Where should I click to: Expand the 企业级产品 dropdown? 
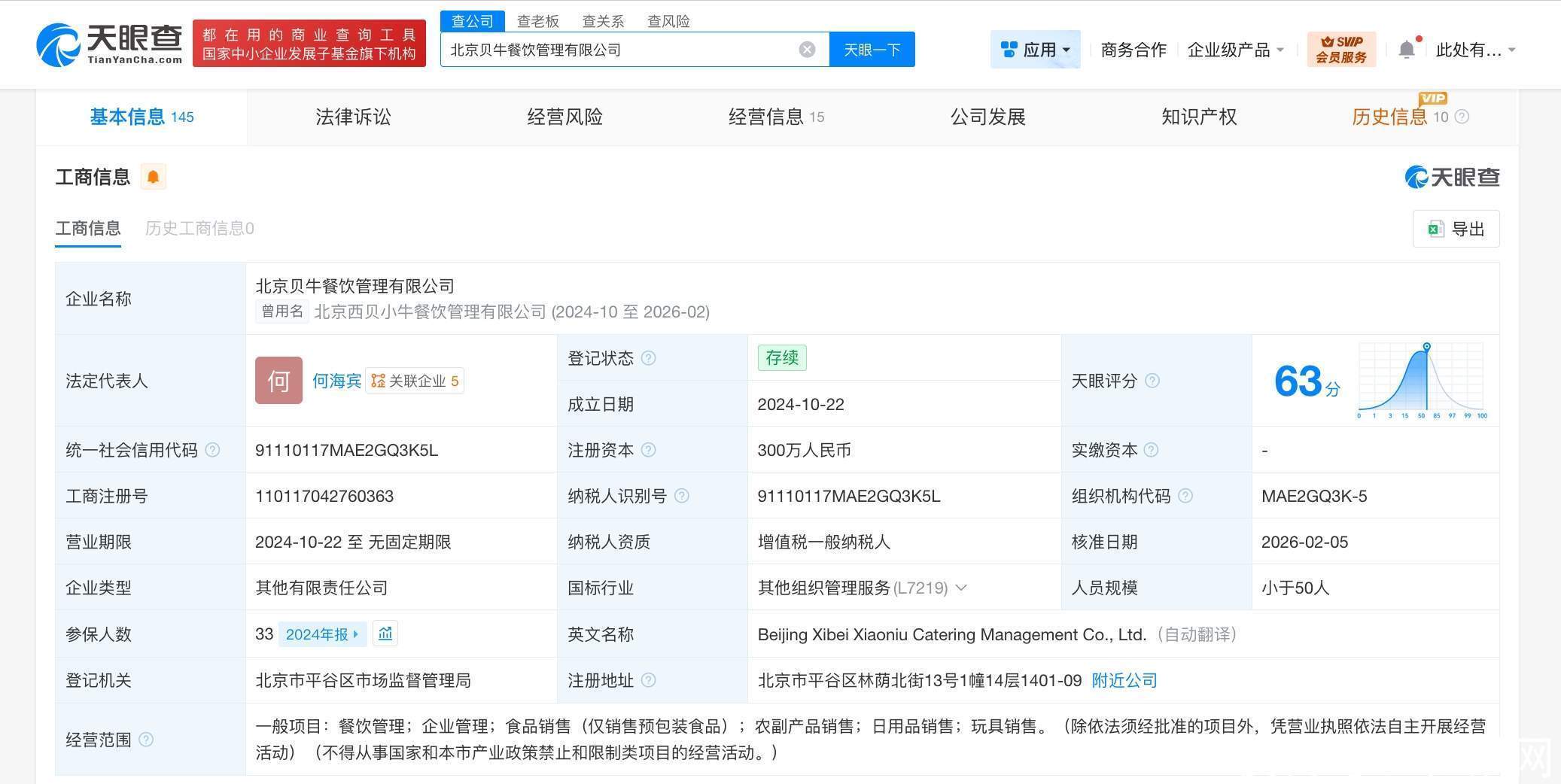tap(1234, 50)
